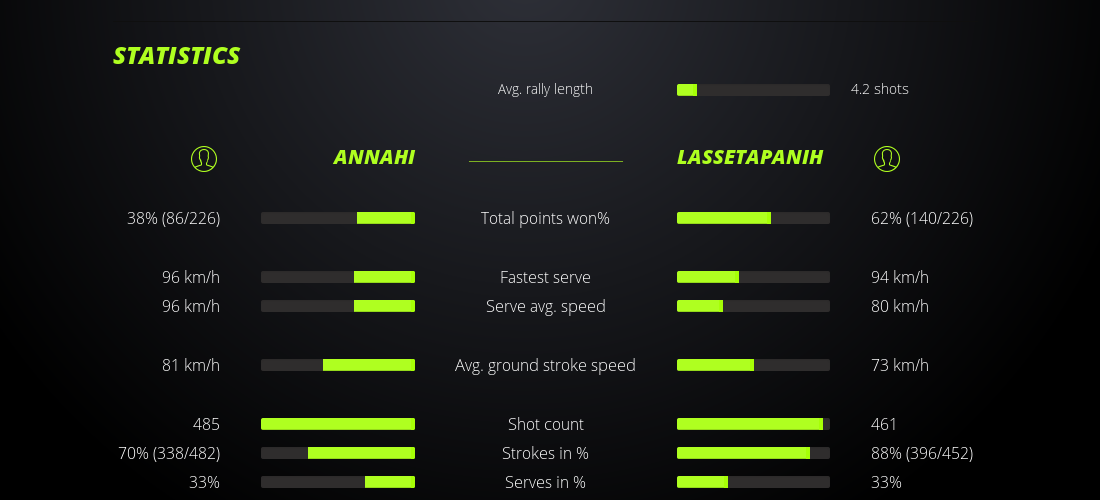Viewport: 1100px width, 500px height.
Task: Click Annahi's player profile icon
Action: click(x=203, y=158)
